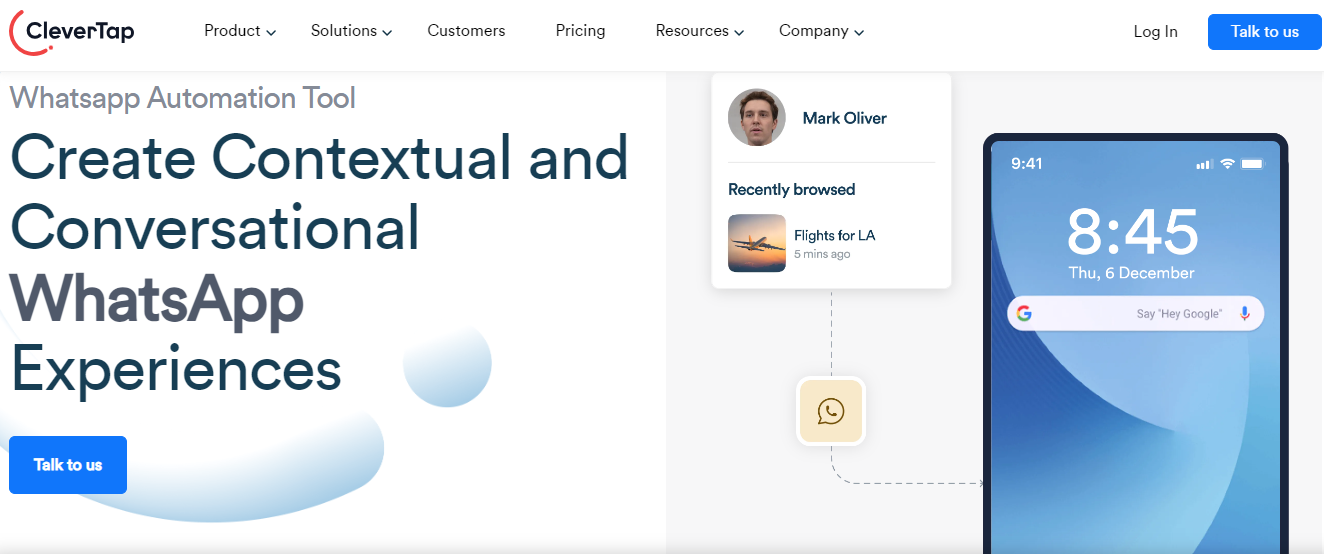Open the Pricing page
The width and height of the screenshot is (1324, 556).
point(580,31)
